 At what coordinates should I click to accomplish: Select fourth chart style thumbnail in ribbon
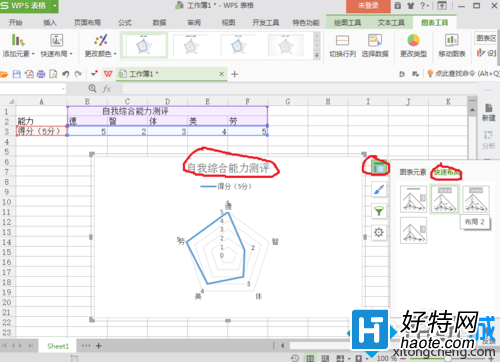pyautogui.click(x=286, y=46)
